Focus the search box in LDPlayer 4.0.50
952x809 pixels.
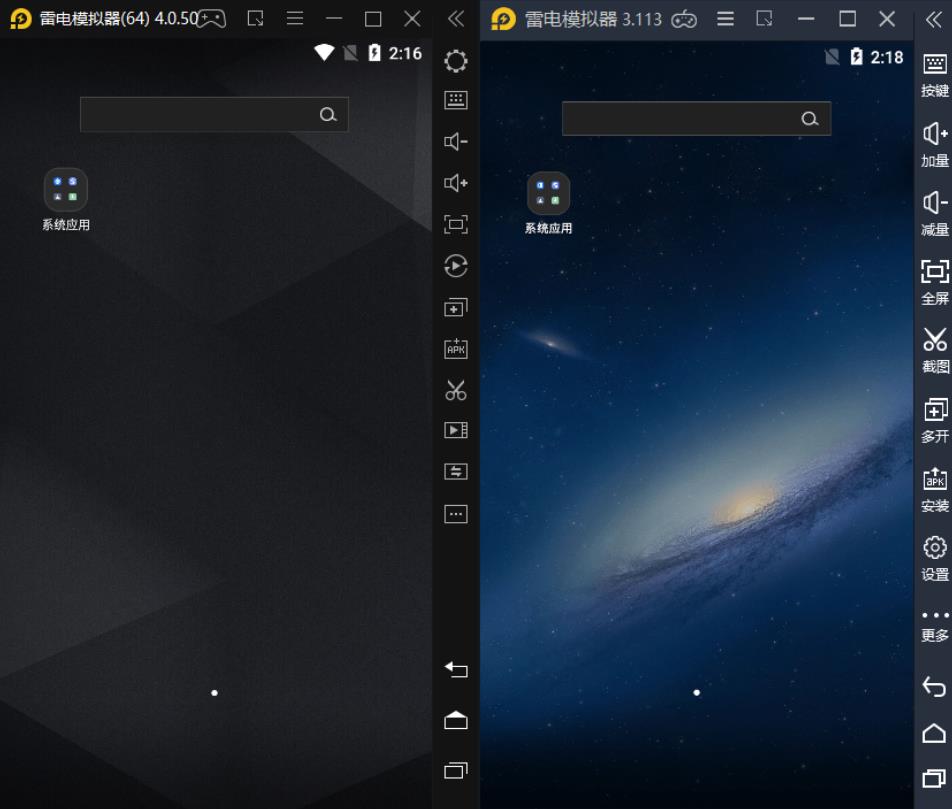(x=214, y=114)
